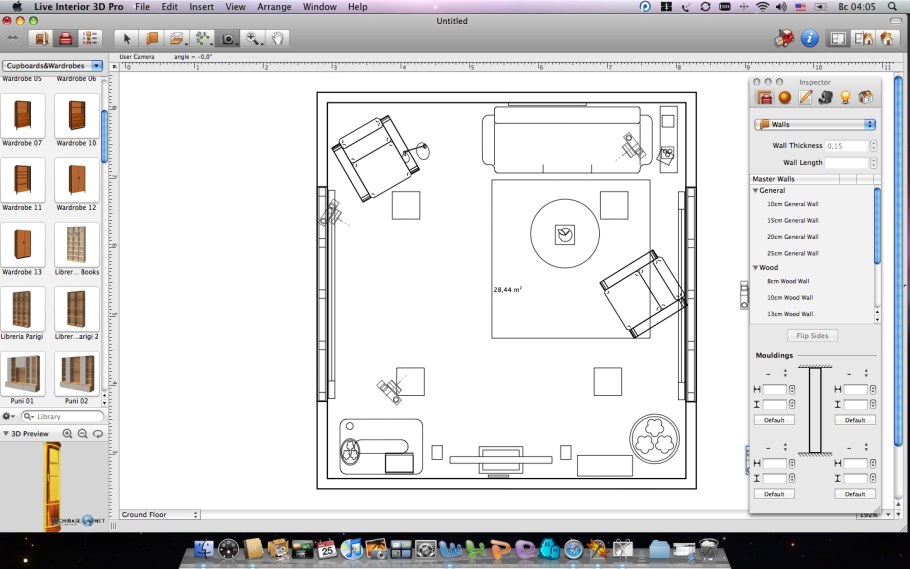Open the material sphere tab in Inspector

click(785, 97)
